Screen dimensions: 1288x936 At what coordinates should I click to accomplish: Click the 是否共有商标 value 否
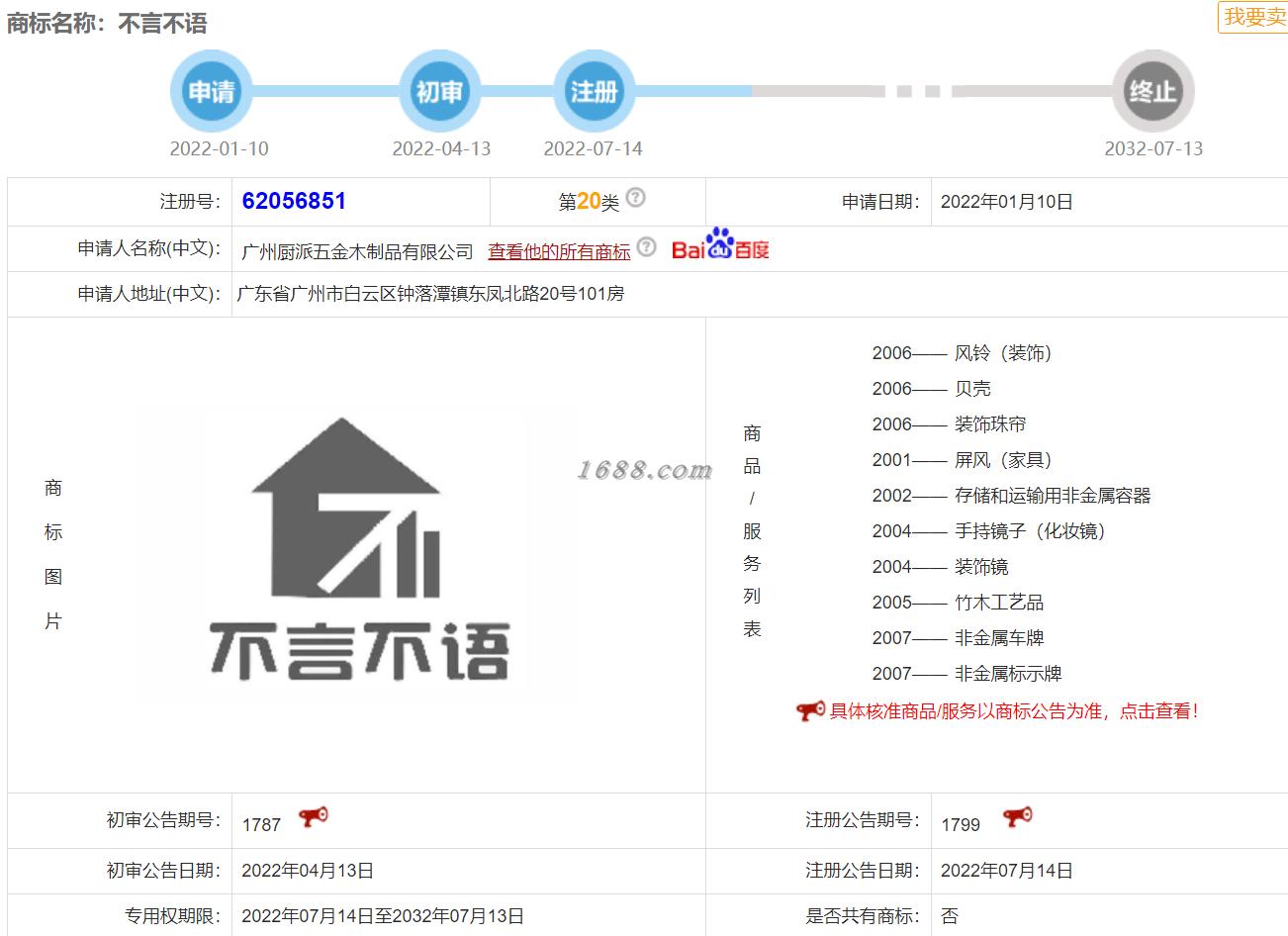pos(950,916)
